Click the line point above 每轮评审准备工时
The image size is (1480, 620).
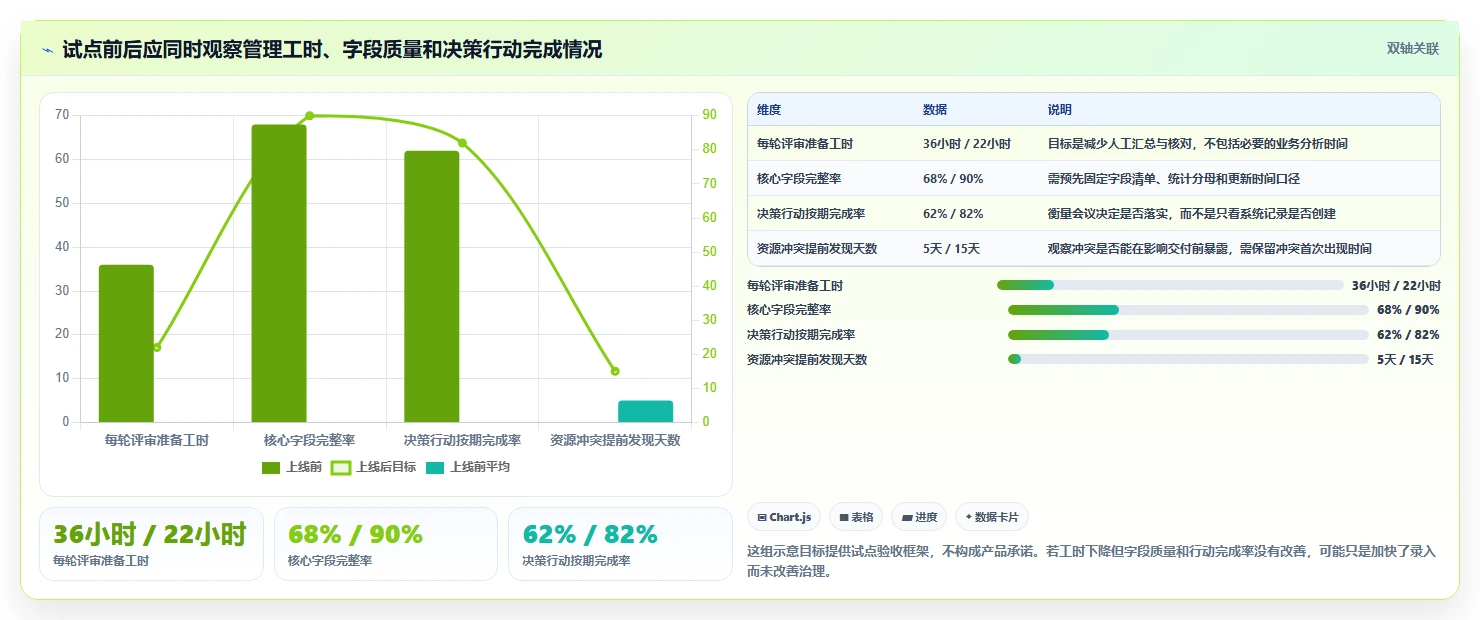(156, 347)
